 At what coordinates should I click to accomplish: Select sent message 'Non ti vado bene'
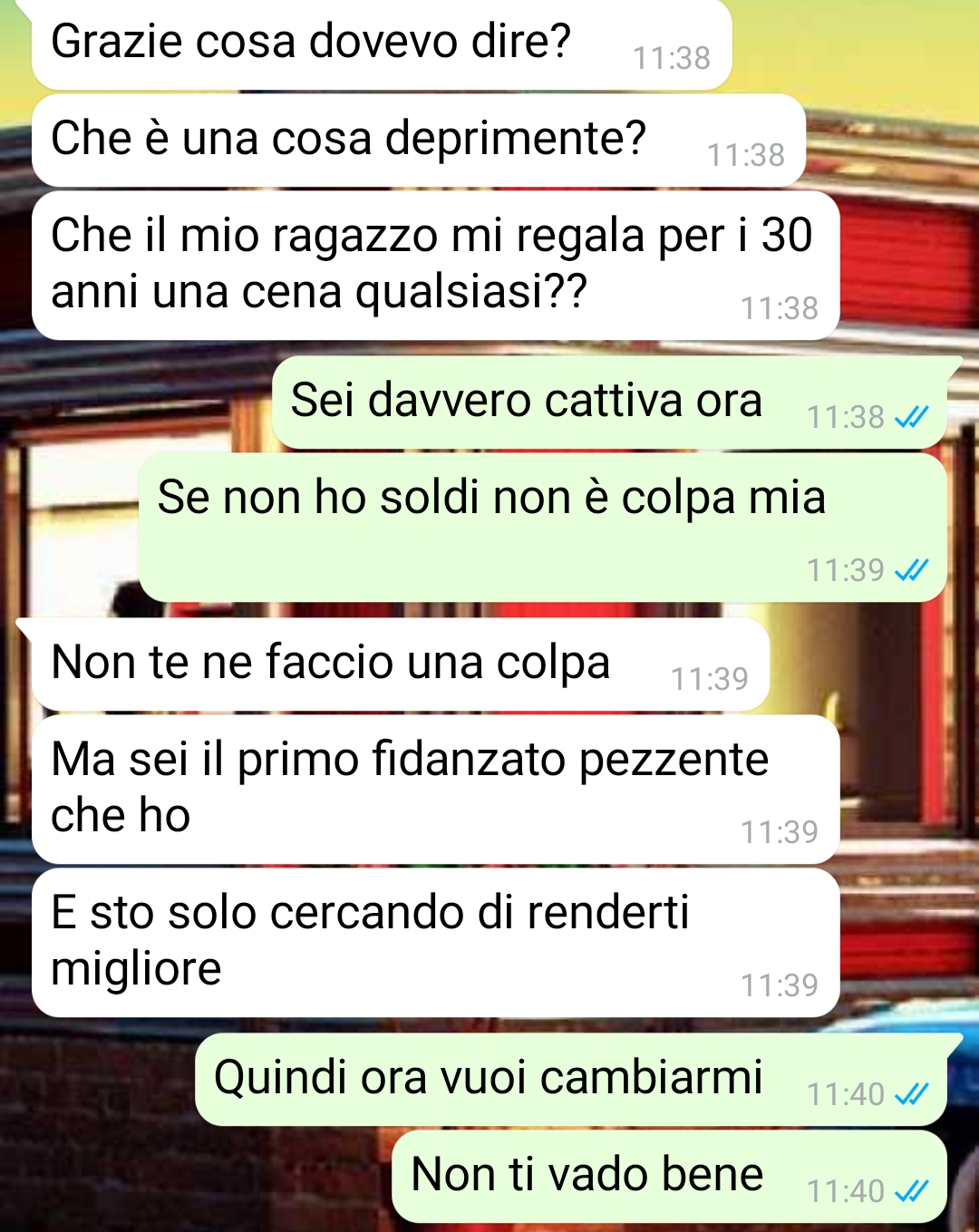670,1176
